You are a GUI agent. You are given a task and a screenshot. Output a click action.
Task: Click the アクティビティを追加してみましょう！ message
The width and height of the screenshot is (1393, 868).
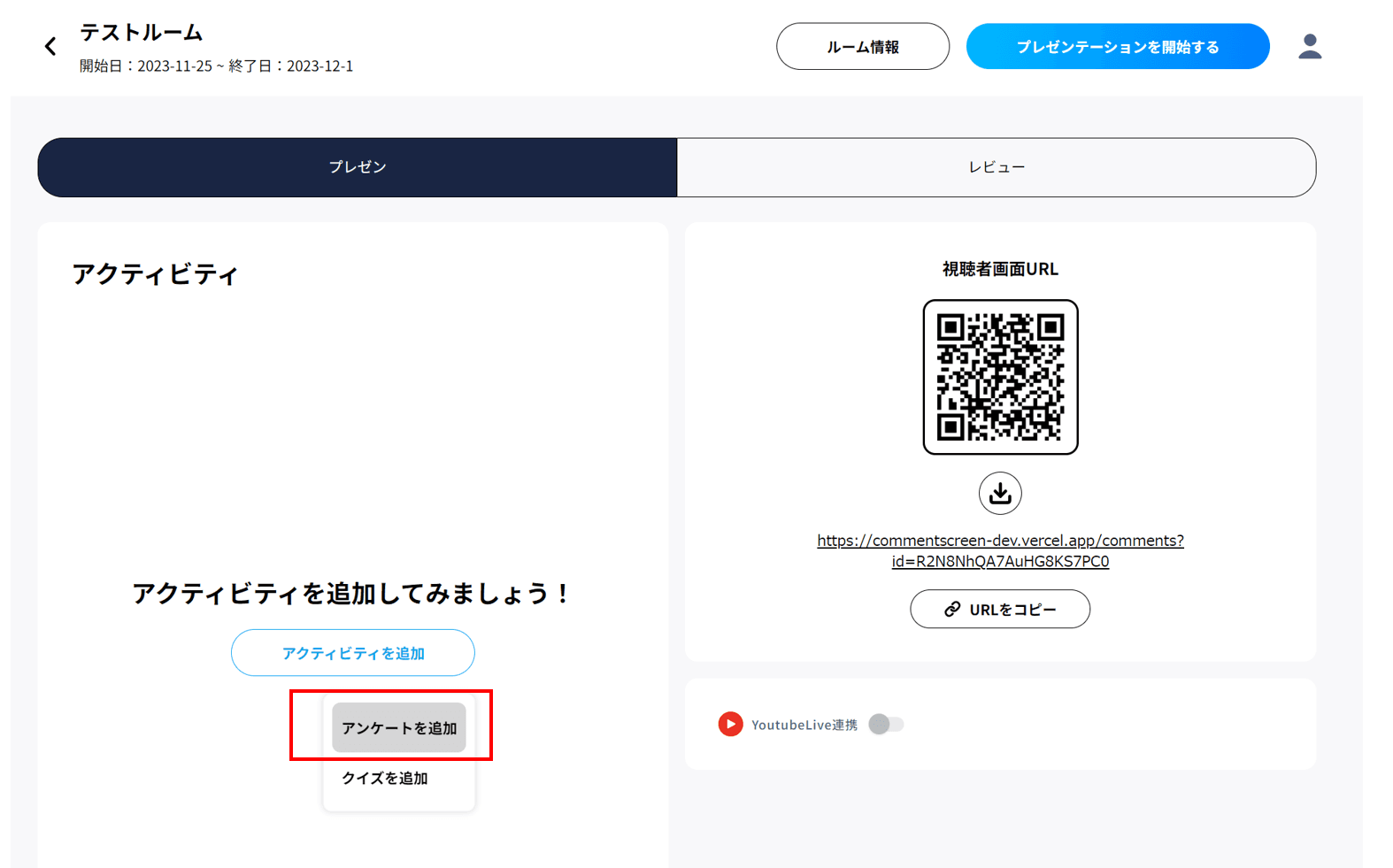pos(352,594)
